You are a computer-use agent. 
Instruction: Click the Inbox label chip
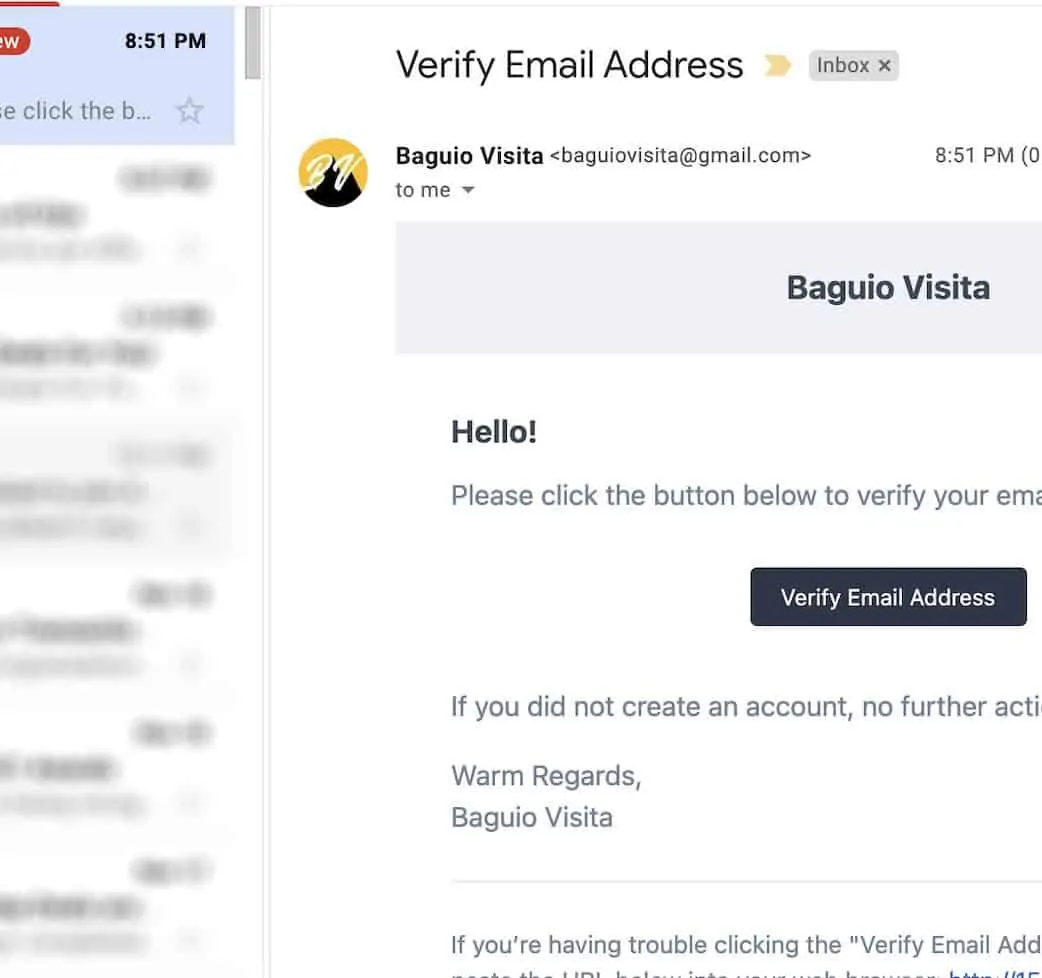coord(842,66)
